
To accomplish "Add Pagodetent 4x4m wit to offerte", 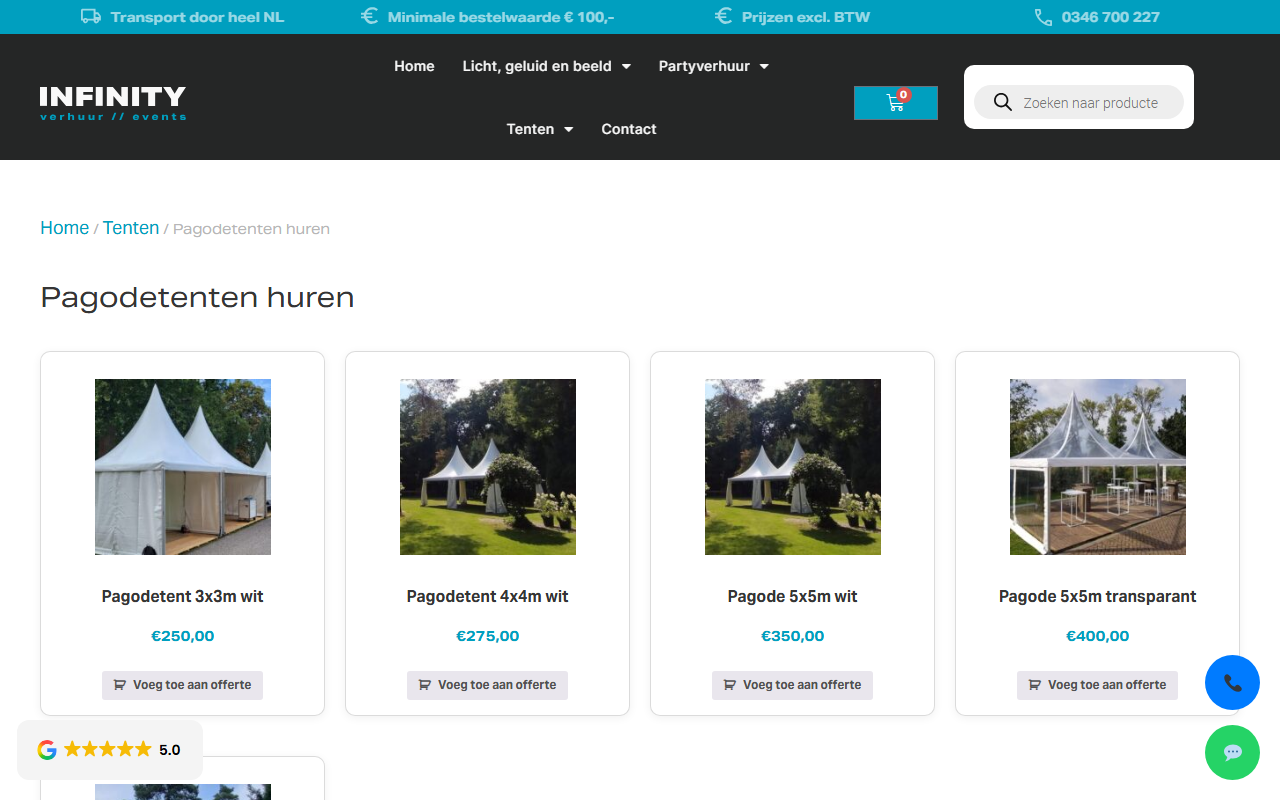I will (487, 685).
